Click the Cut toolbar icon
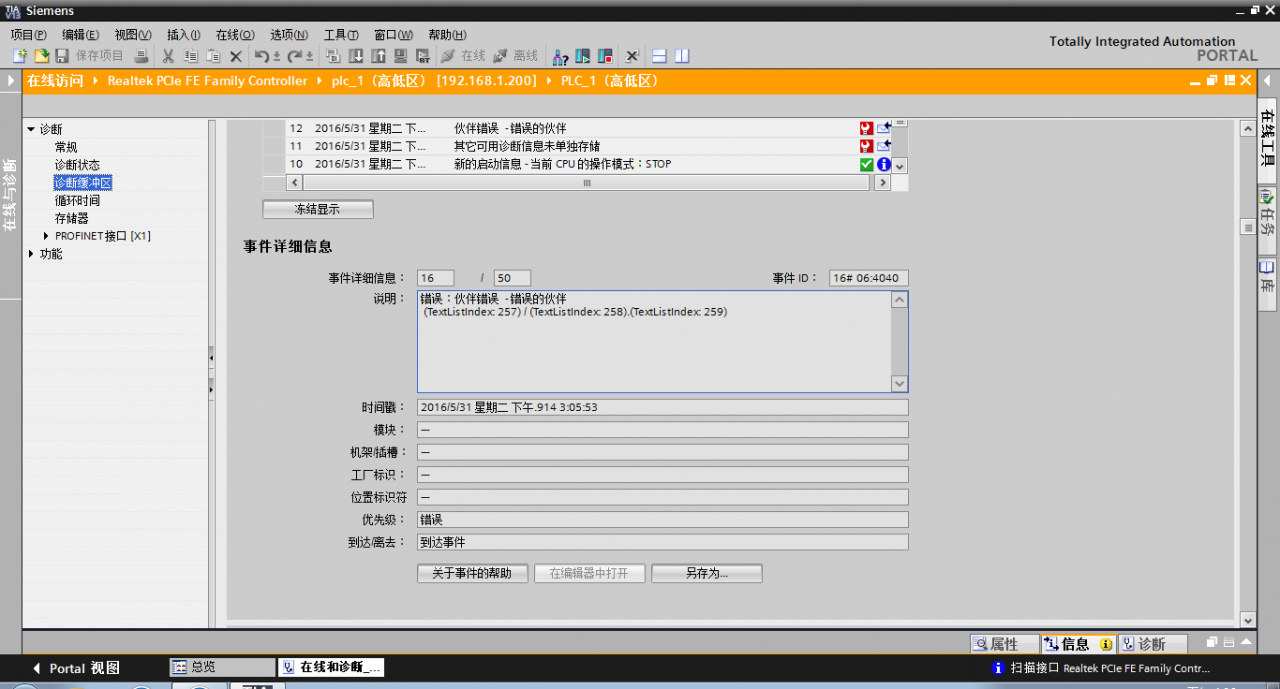This screenshot has width=1280, height=689. pos(169,55)
